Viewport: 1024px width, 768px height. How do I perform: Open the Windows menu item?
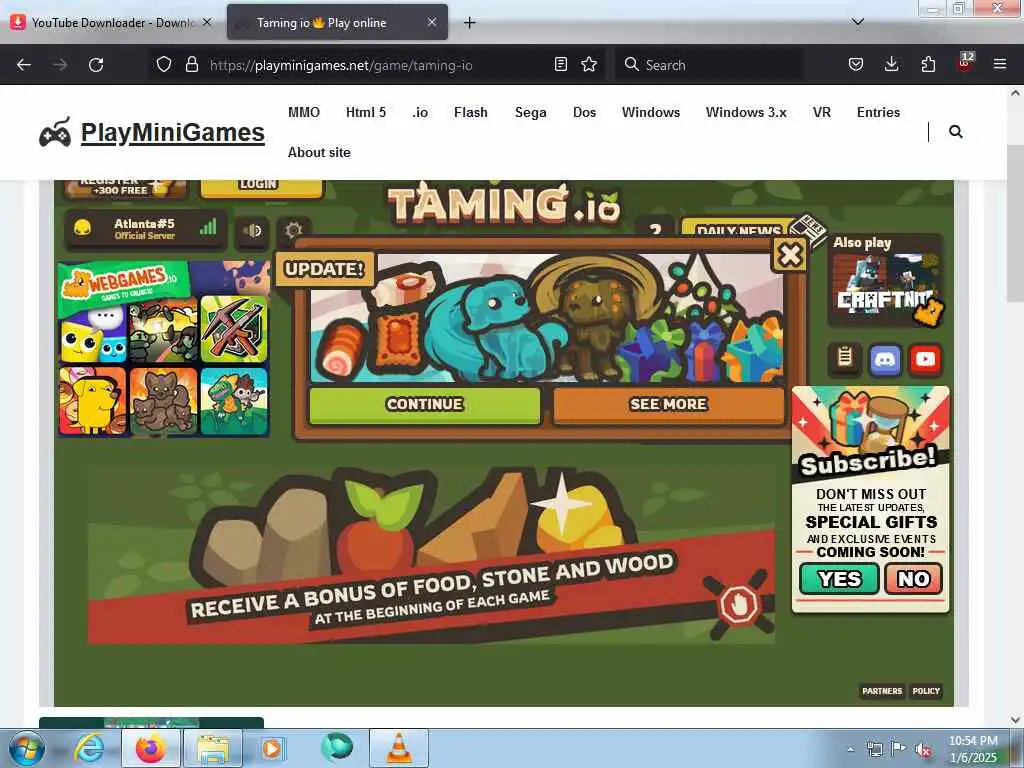pyautogui.click(x=650, y=112)
